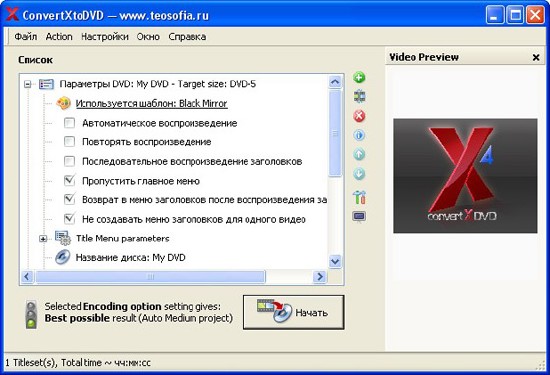This screenshot has height=375, width=550.
Task: Click the merge video clips icon
Action: coord(359,96)
